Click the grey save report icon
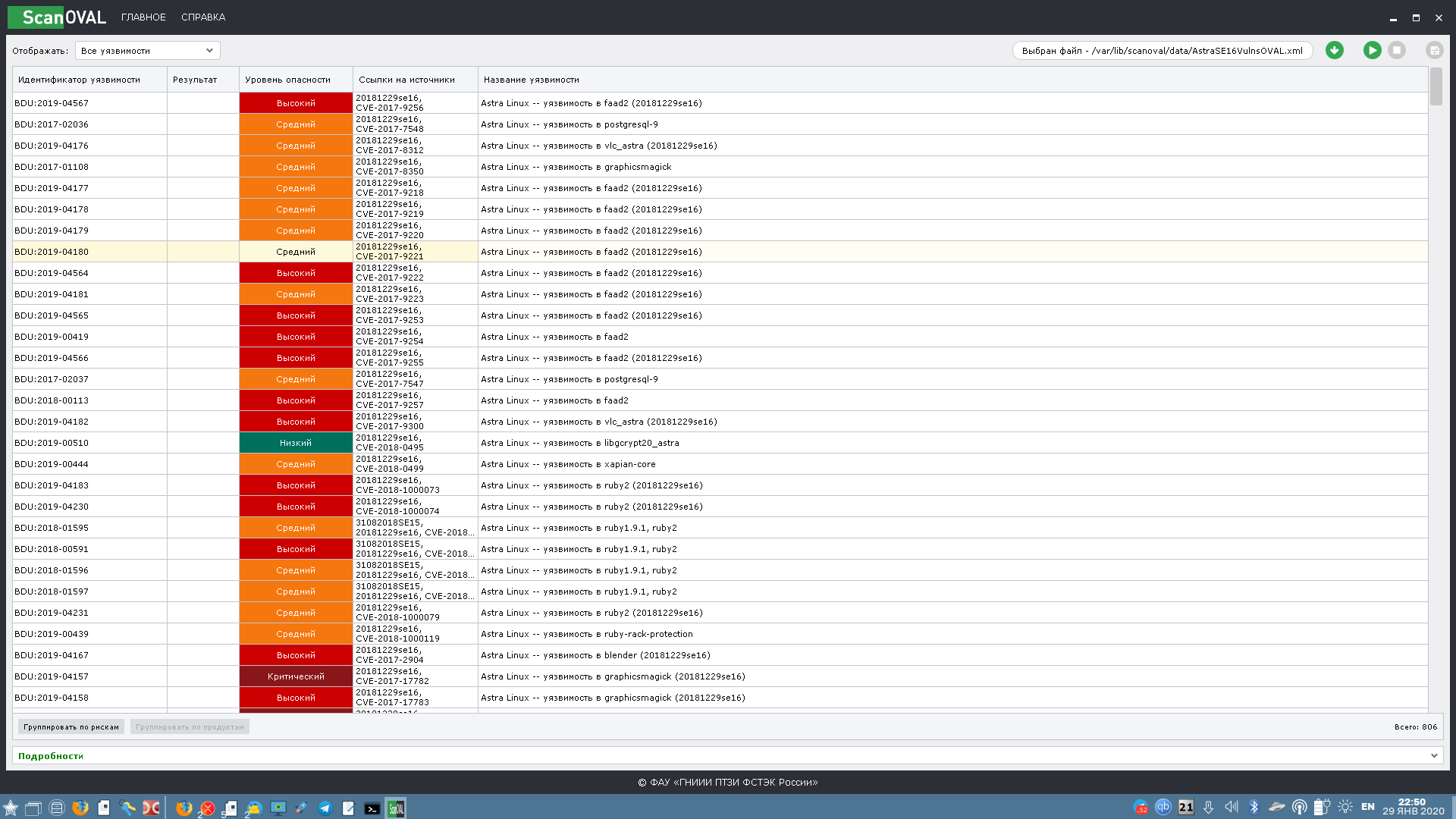Viewport: 1456px width, 819px height. (x=1434, y=50)
